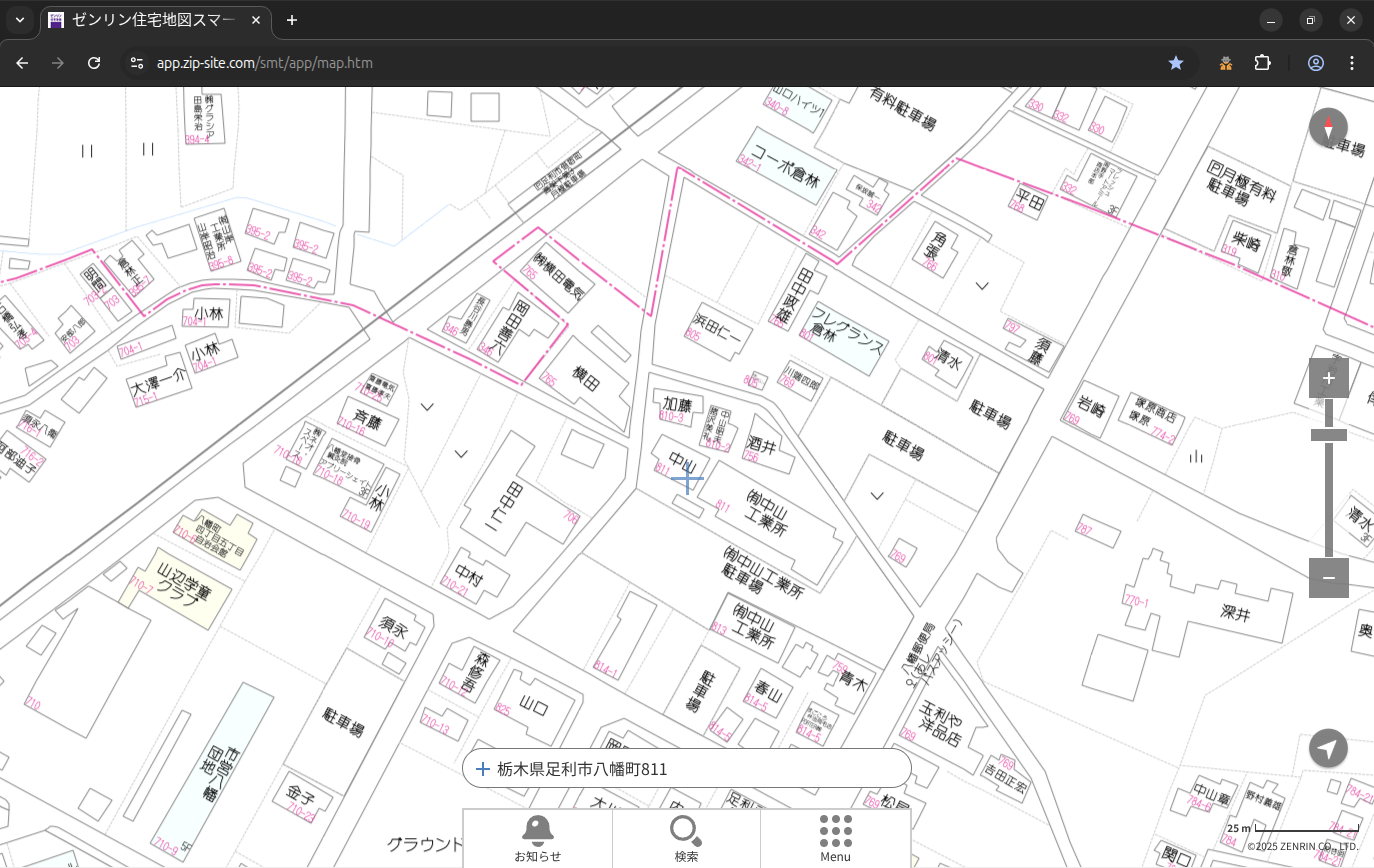Open the Chrome profile avatar menu

(x=1316, y=63)
